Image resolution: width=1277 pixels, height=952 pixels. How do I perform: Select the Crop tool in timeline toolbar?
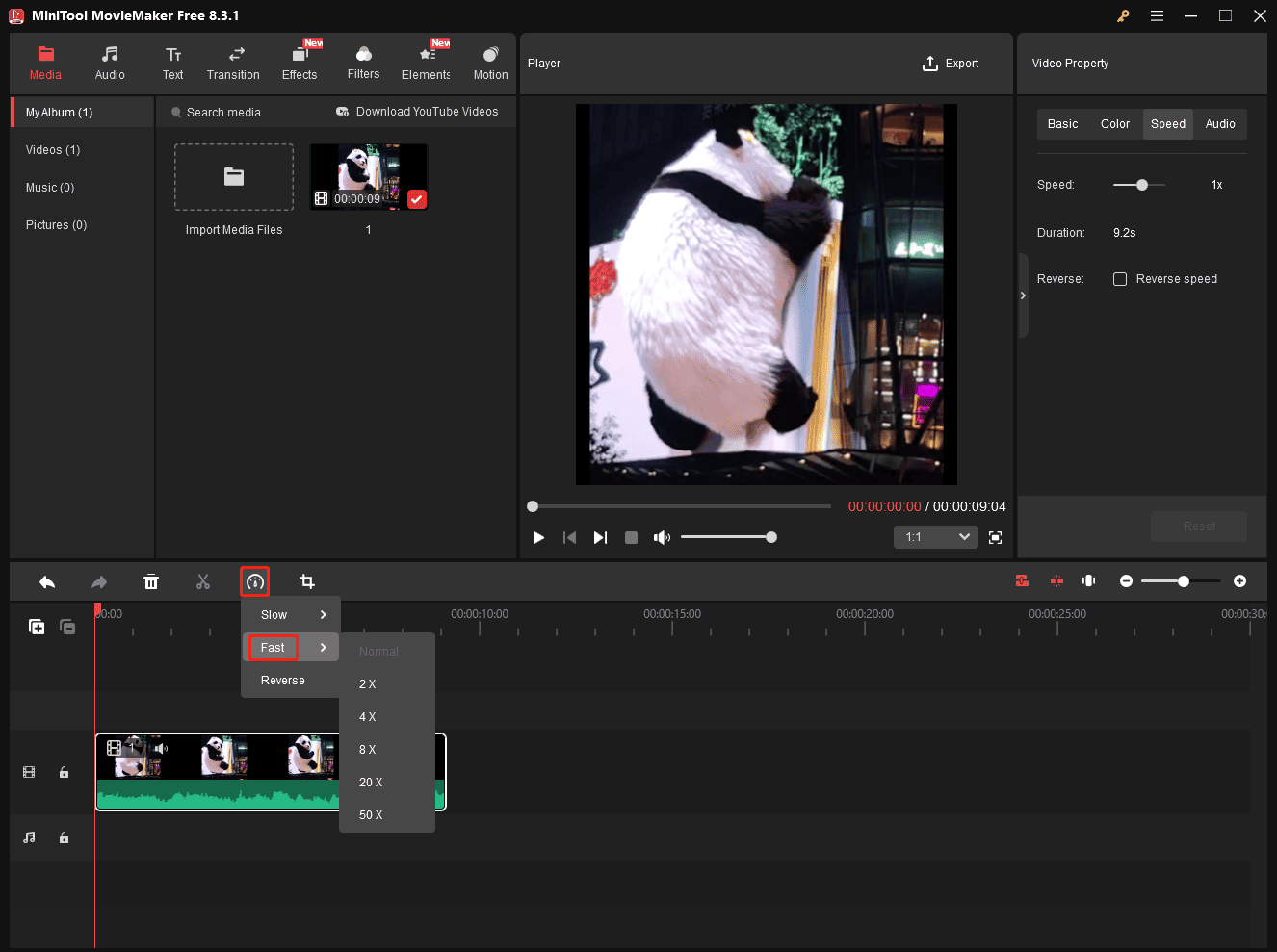[307, 581]
